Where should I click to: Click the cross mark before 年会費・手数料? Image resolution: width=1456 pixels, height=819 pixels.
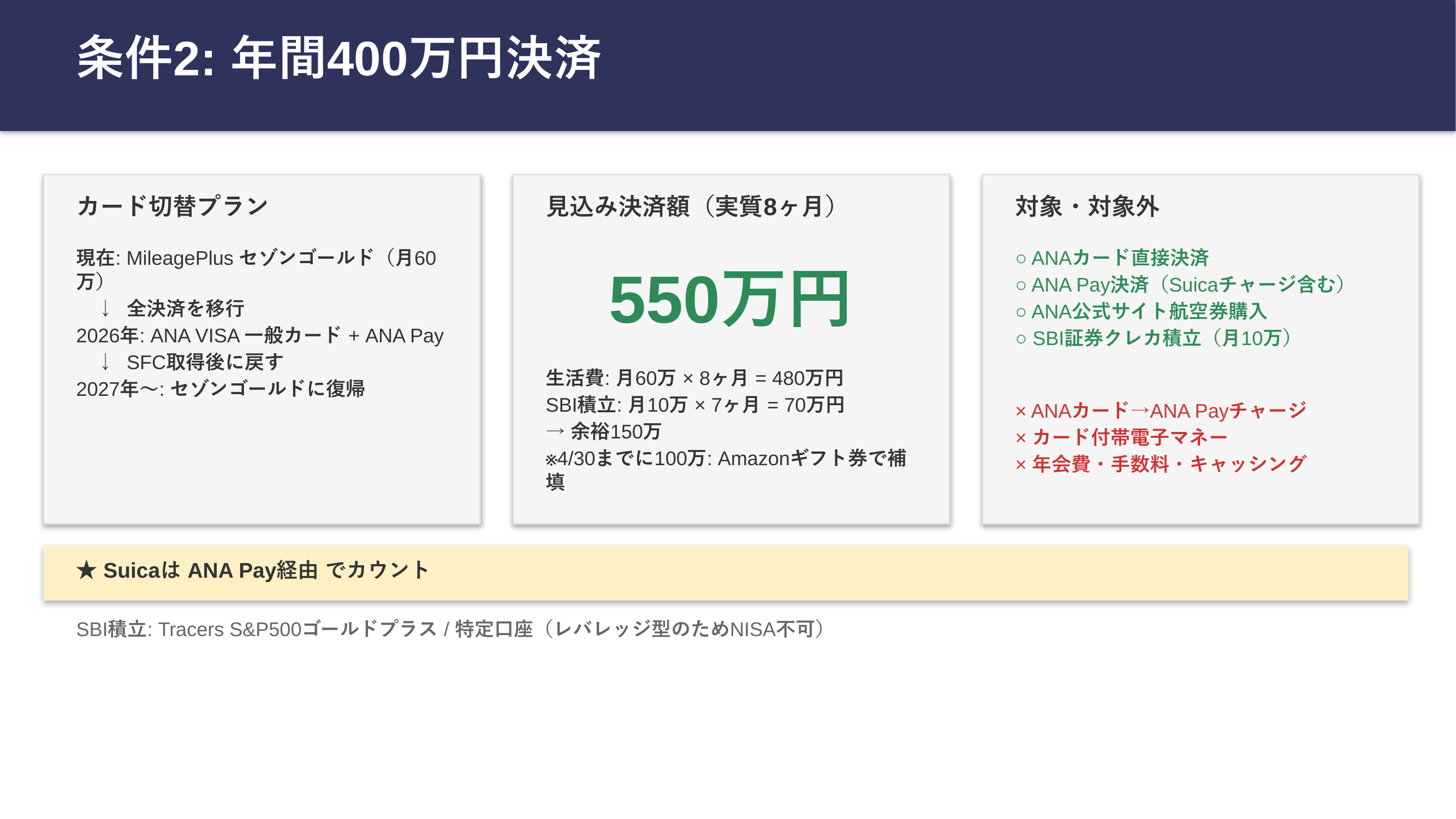(1021, 465)
